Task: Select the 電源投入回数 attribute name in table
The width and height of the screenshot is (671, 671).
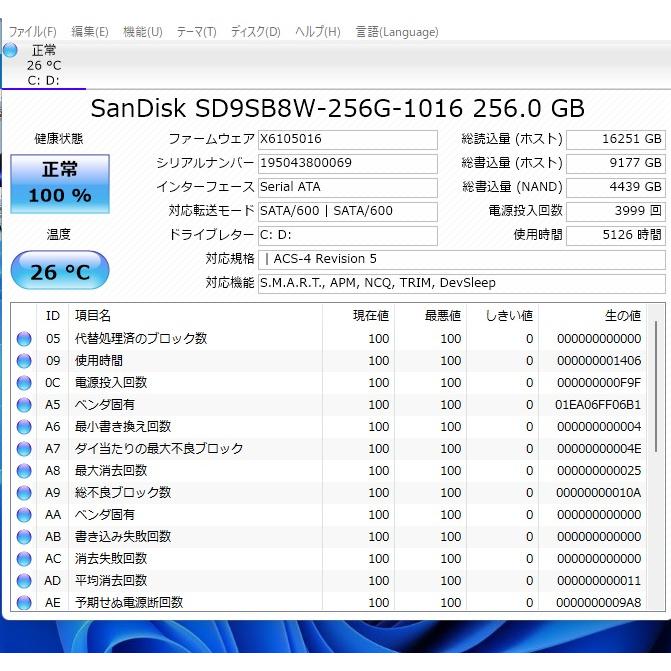Action: coord(111,383)
